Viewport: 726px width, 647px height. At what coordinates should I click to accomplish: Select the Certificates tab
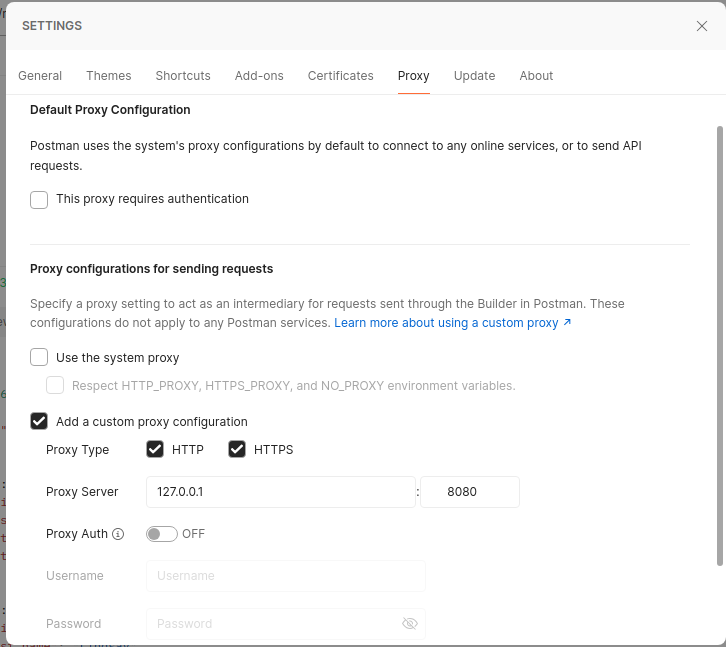click(340, 76)
